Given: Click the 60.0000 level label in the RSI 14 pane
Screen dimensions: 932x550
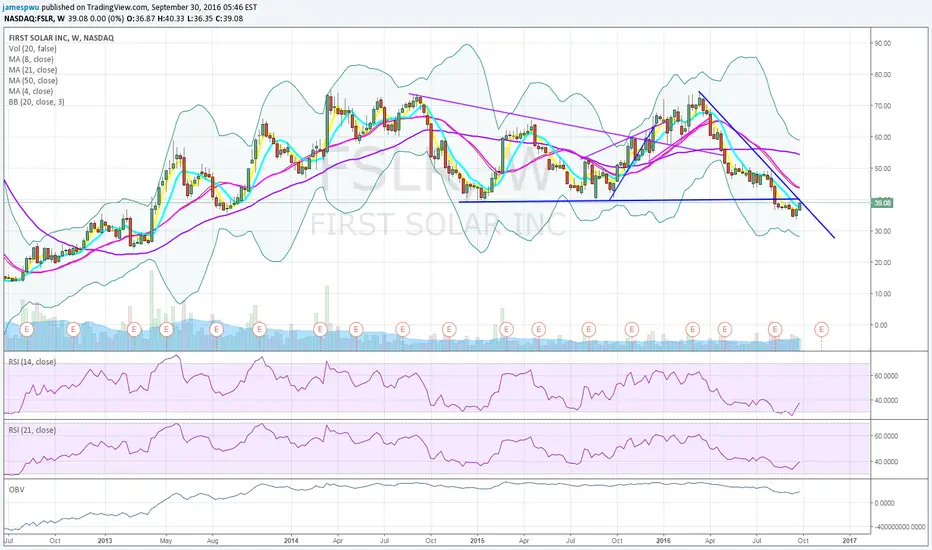Looking at the screenshot, I should click(x=885, y=376).
